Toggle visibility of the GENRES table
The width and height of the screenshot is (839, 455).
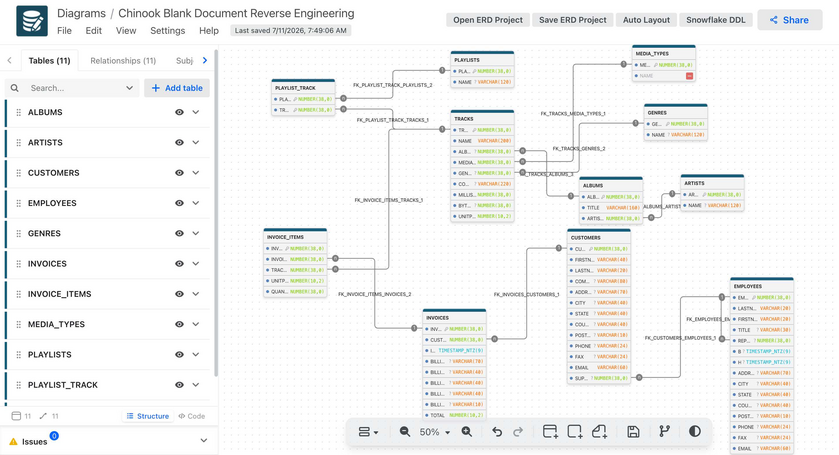click(x=179, y=233)
